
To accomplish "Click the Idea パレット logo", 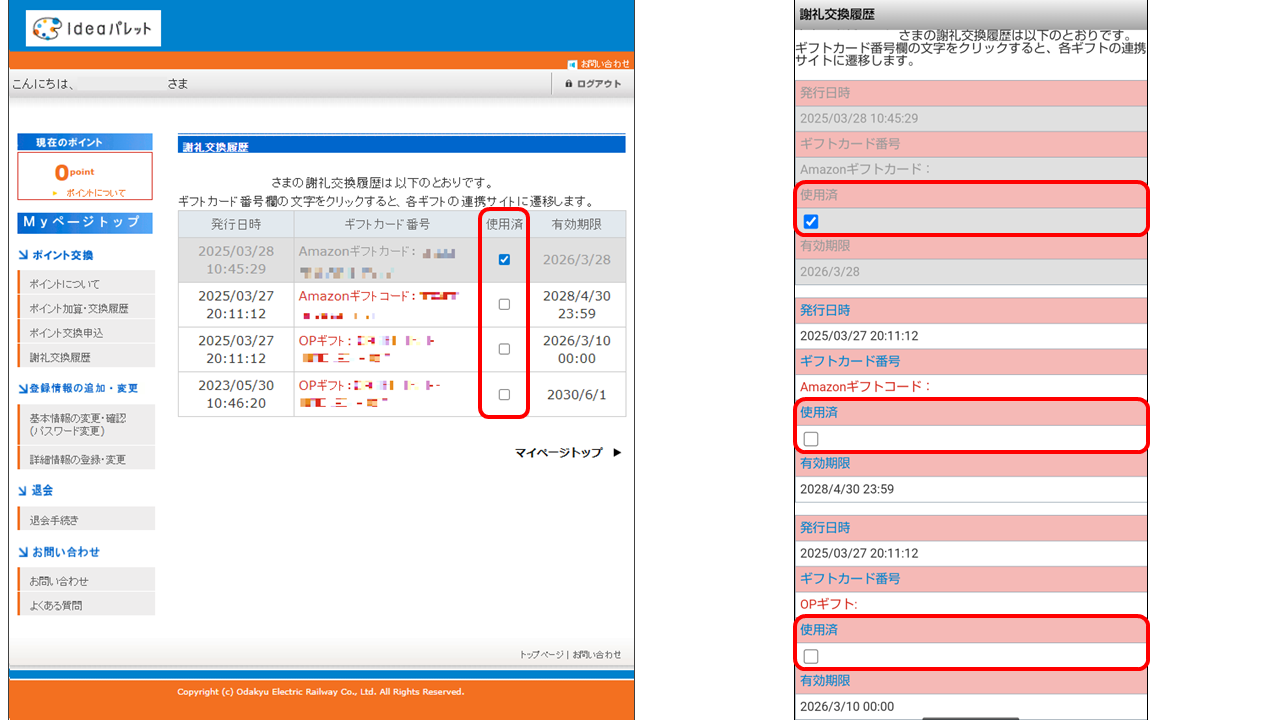I will [93, 28].
